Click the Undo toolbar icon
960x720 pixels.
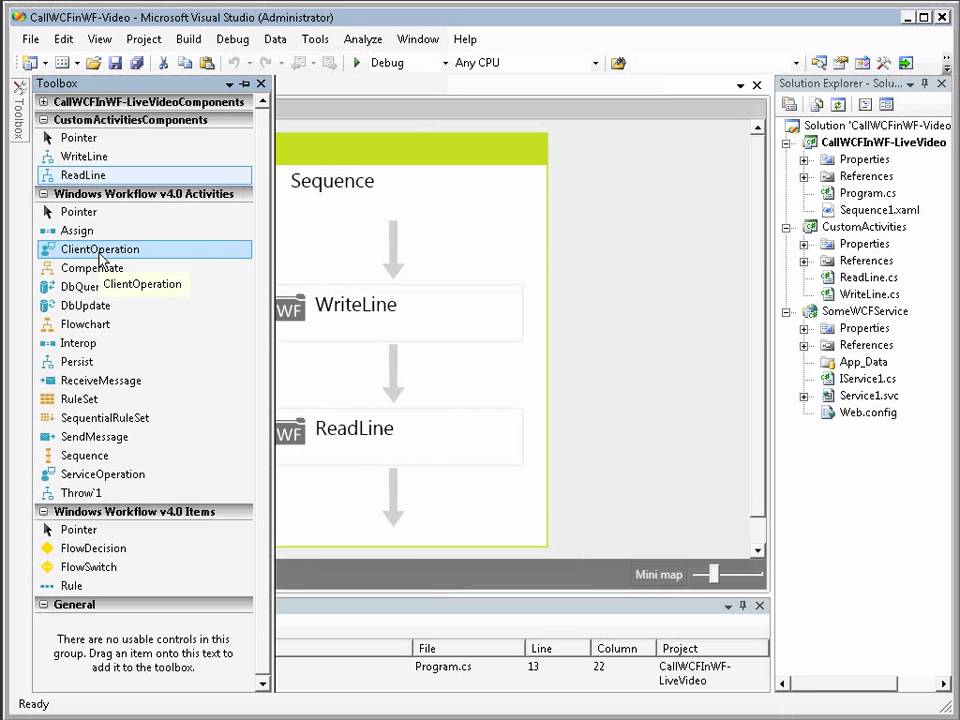(x=234, y=62)
